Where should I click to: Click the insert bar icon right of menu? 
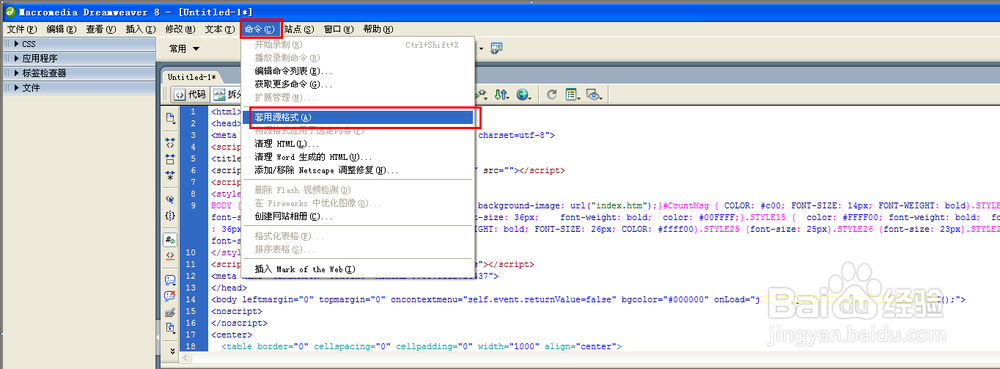497,48
